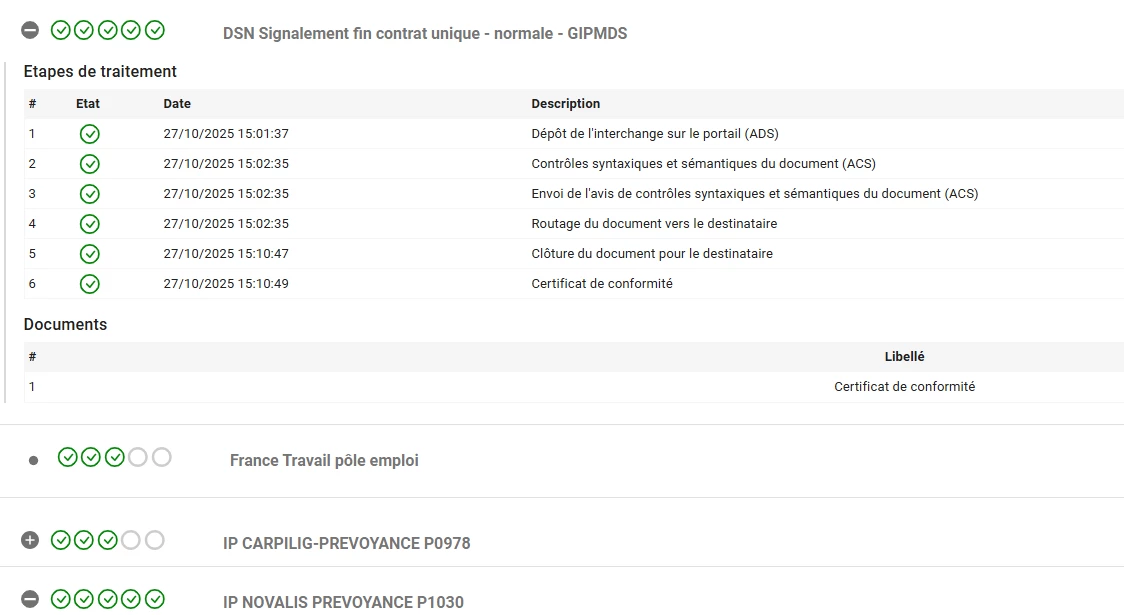Click the Clôture step status check icon
The image size is (1124, 615).
90,254
